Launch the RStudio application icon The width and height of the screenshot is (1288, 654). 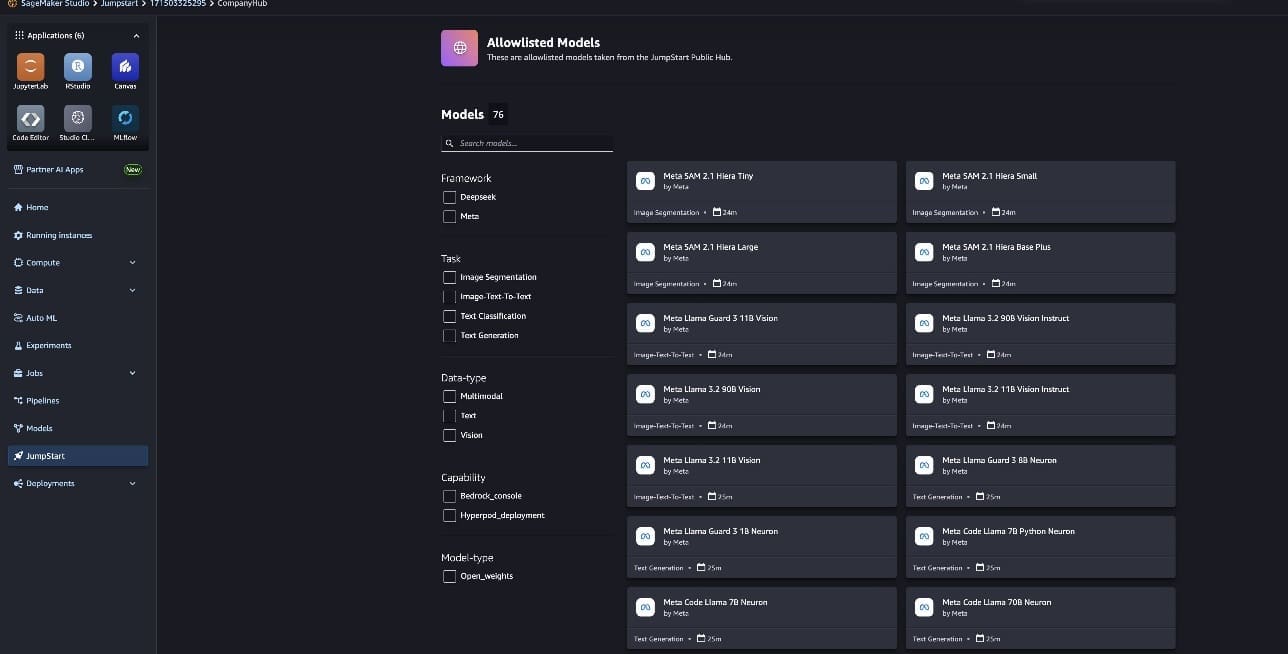(77, 68)
